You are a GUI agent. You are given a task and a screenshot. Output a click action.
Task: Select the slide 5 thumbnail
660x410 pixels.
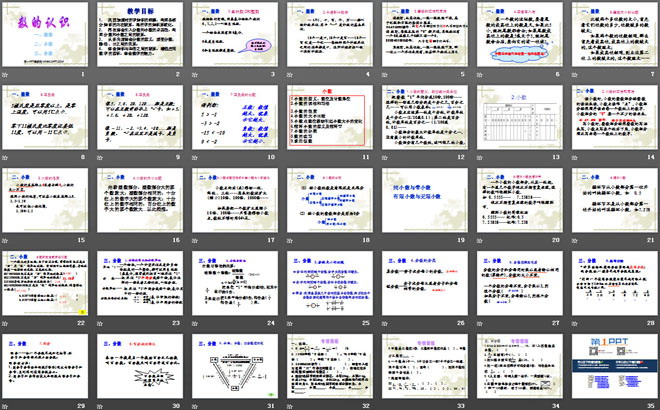(425, 34)
